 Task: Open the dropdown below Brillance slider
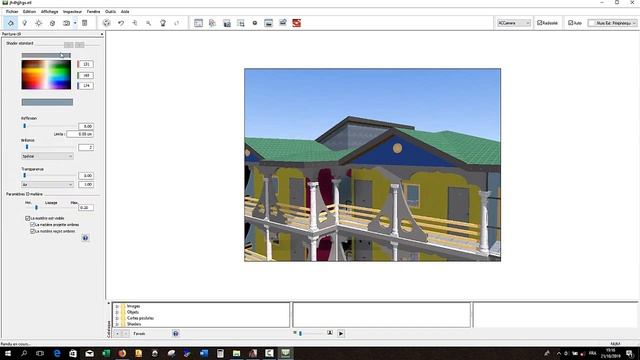[47, 156]
